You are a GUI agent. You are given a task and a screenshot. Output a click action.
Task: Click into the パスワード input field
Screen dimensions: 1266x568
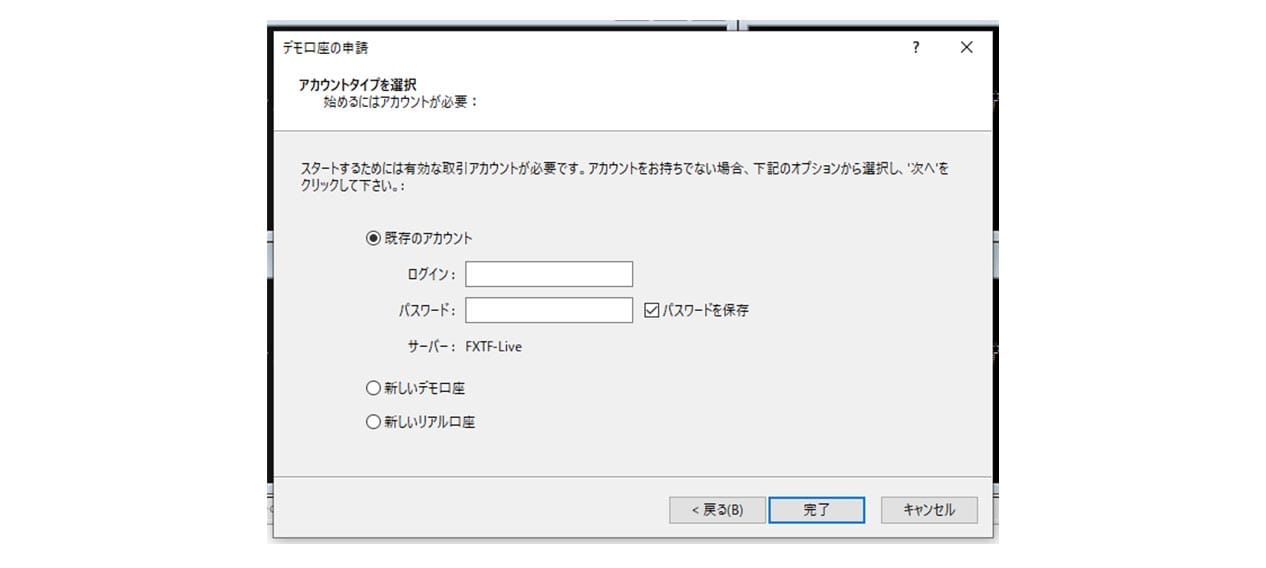pyautogui.click(x=548, y=310)
